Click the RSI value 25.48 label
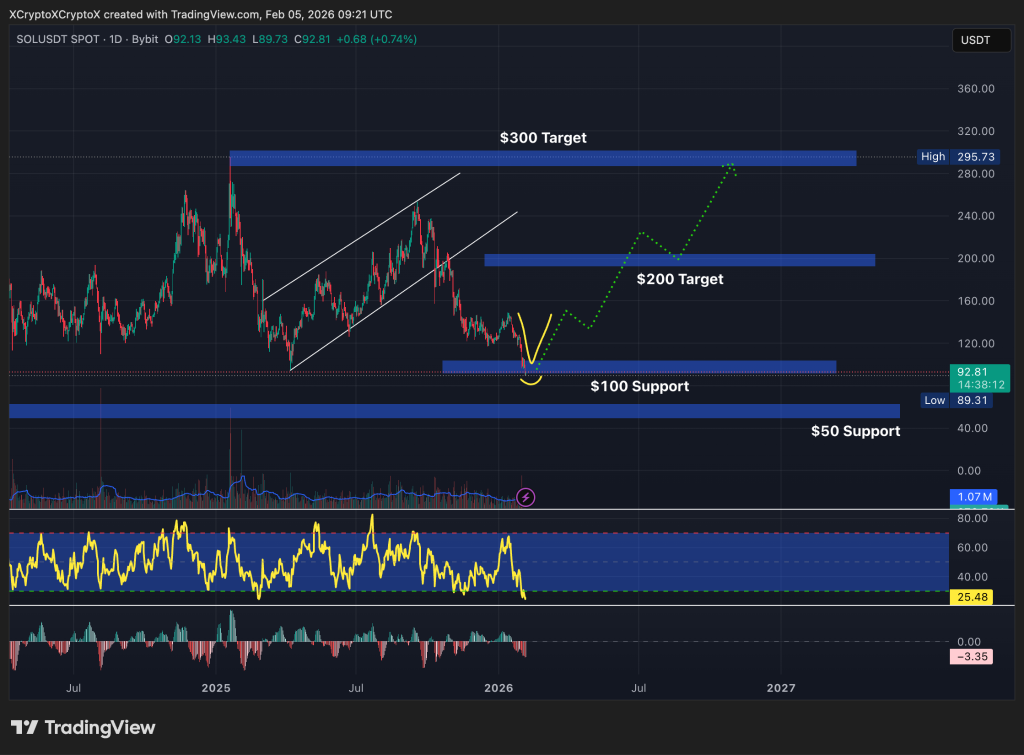Viewport: 1024px width, 755px height. 970,597
